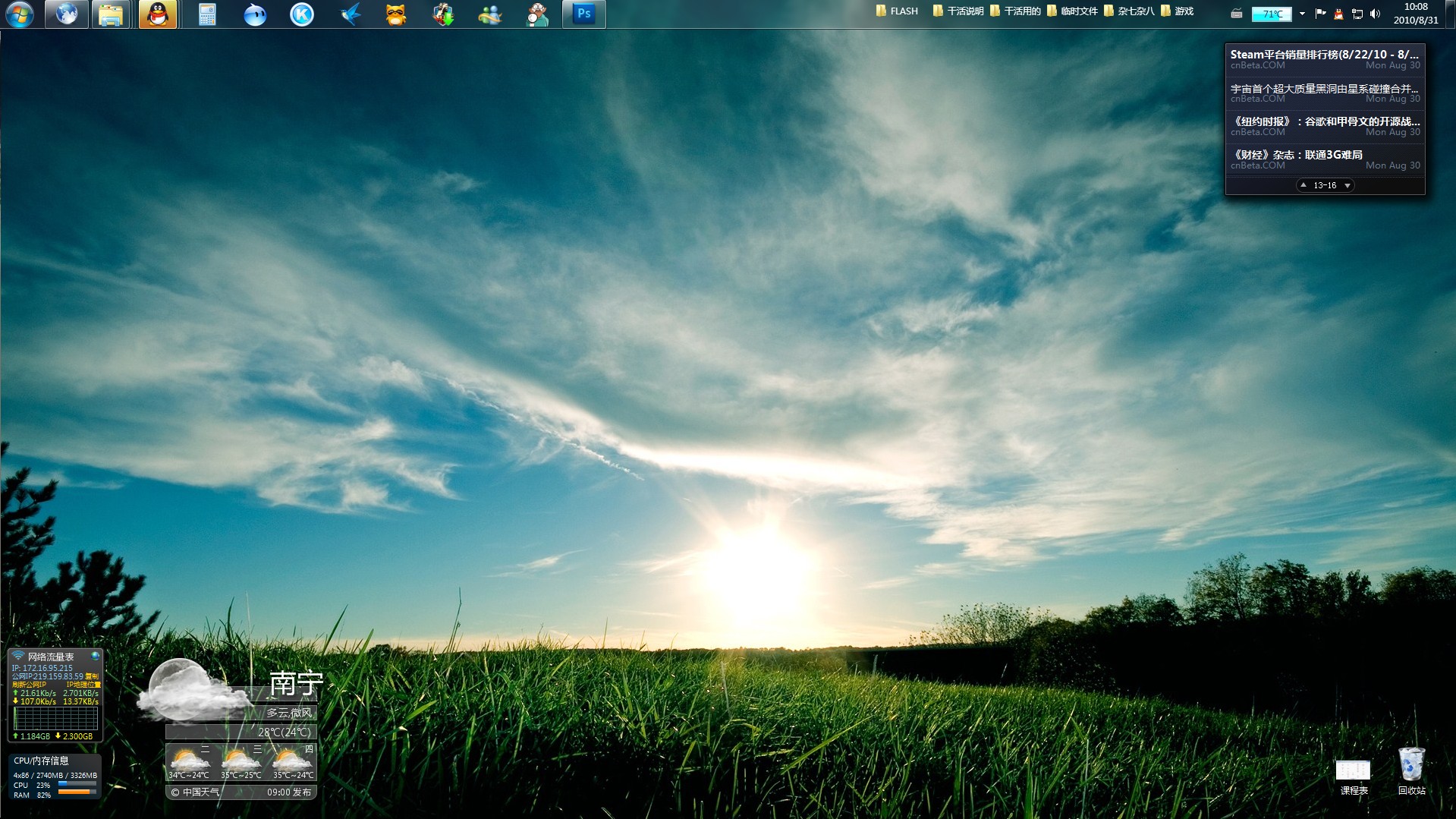
Task: Click the IP地理位置 link
Action: [x=83, y=685]
